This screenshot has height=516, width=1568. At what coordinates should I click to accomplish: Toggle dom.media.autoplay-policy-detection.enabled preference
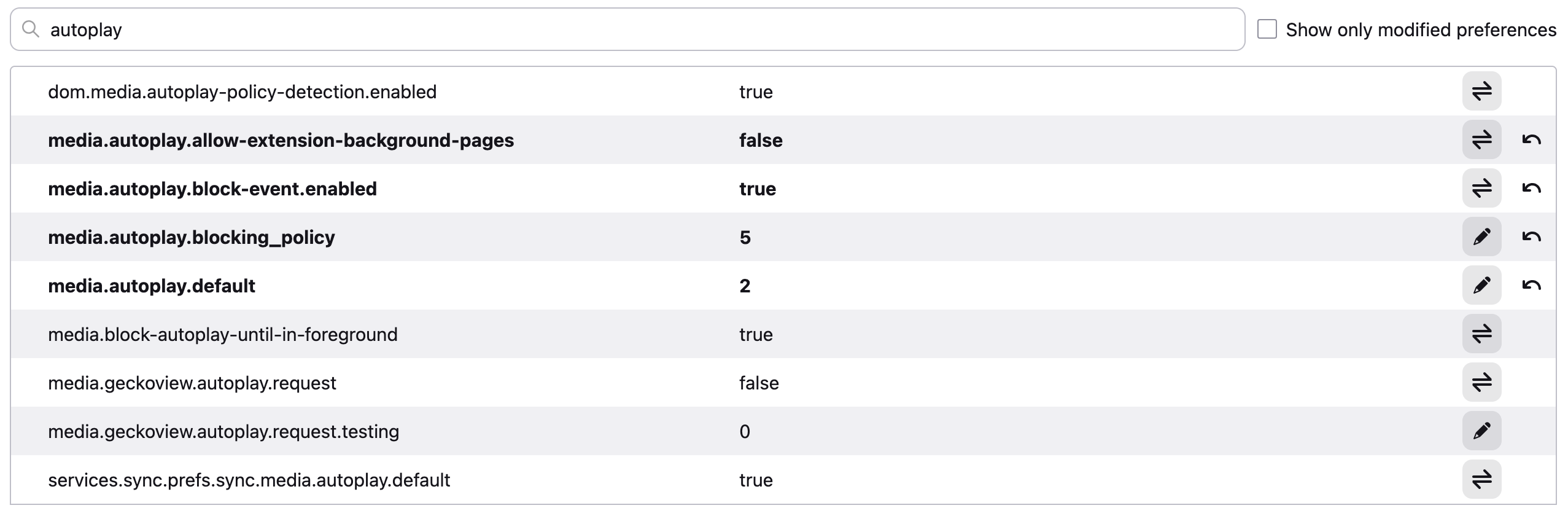click(x=1481, y=92)
